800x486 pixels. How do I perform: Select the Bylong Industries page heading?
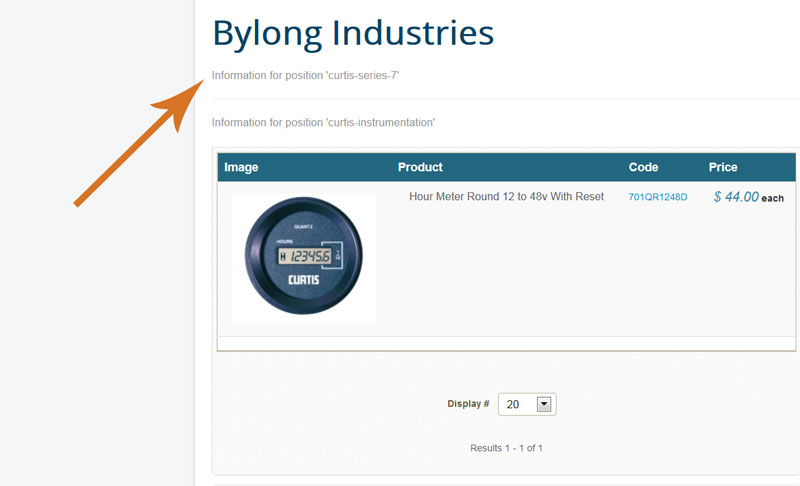coord(353,33)
